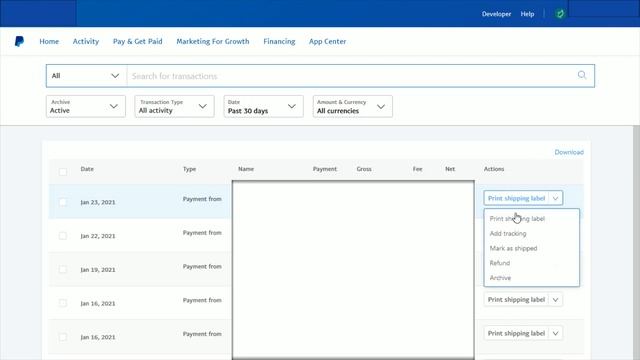The height and width of the screenshot is (360, 640).
Task: Click the Type column header
Action: [x=189, y=169]
